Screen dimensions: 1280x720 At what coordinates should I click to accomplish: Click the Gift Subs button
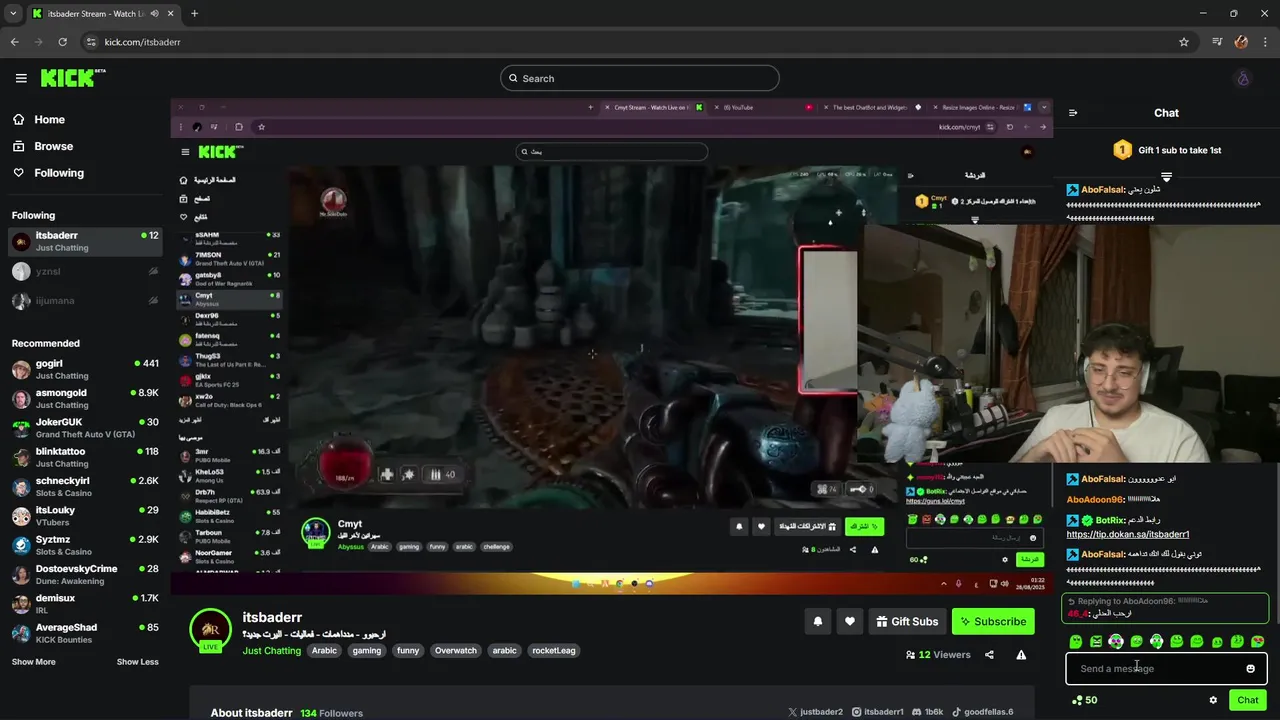coord(907,621)
